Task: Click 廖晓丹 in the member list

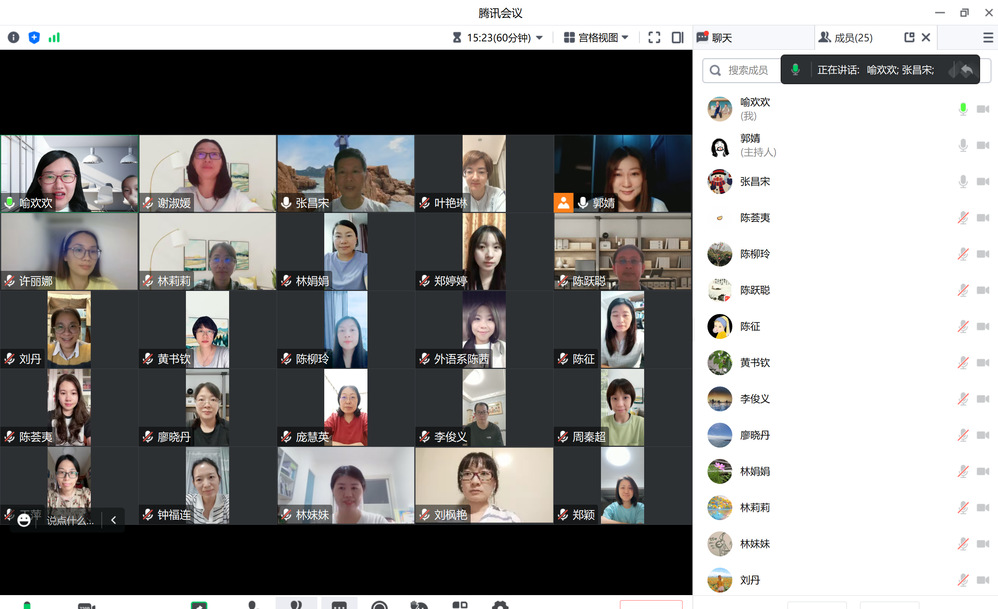Action: [845, 435]
